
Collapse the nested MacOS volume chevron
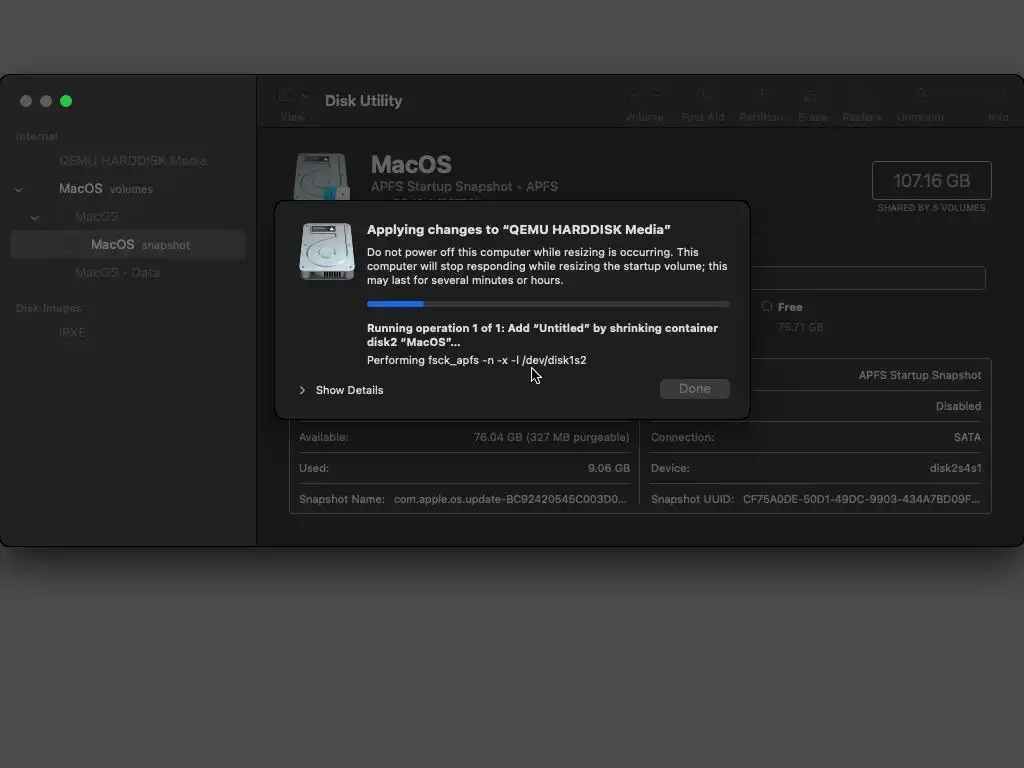point(35,217)
